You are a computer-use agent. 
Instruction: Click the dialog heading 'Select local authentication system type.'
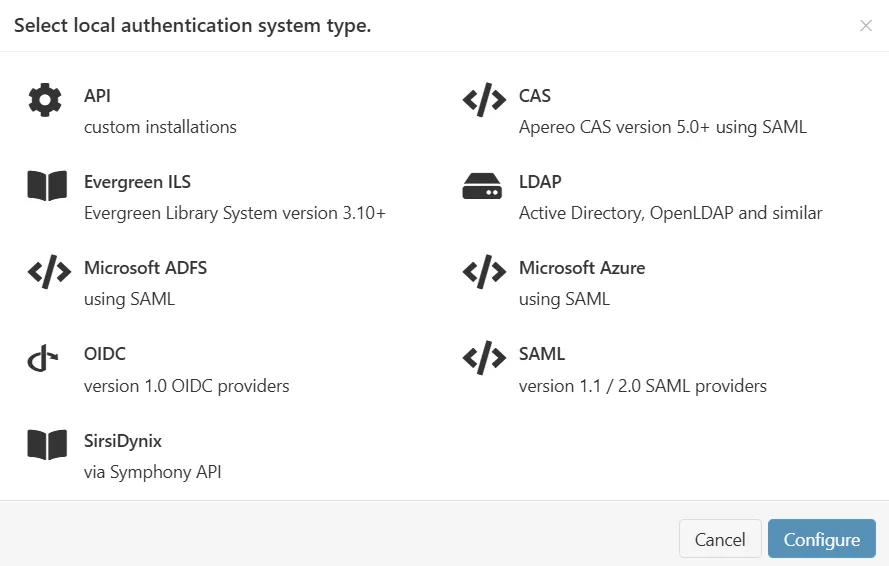coord(193,26)
